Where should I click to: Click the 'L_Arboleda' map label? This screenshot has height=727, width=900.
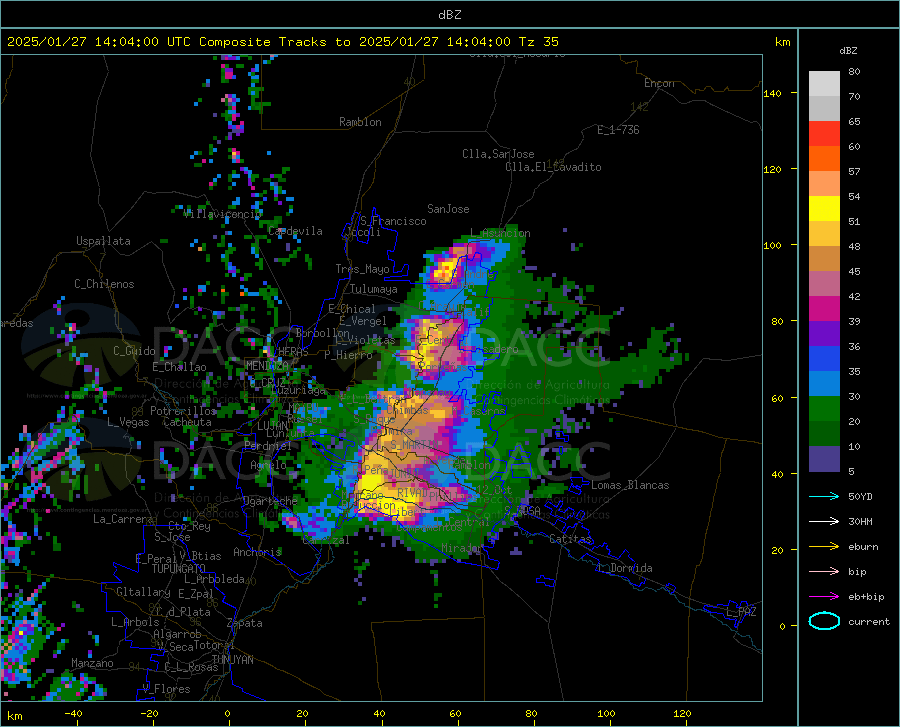click(214, 579)
